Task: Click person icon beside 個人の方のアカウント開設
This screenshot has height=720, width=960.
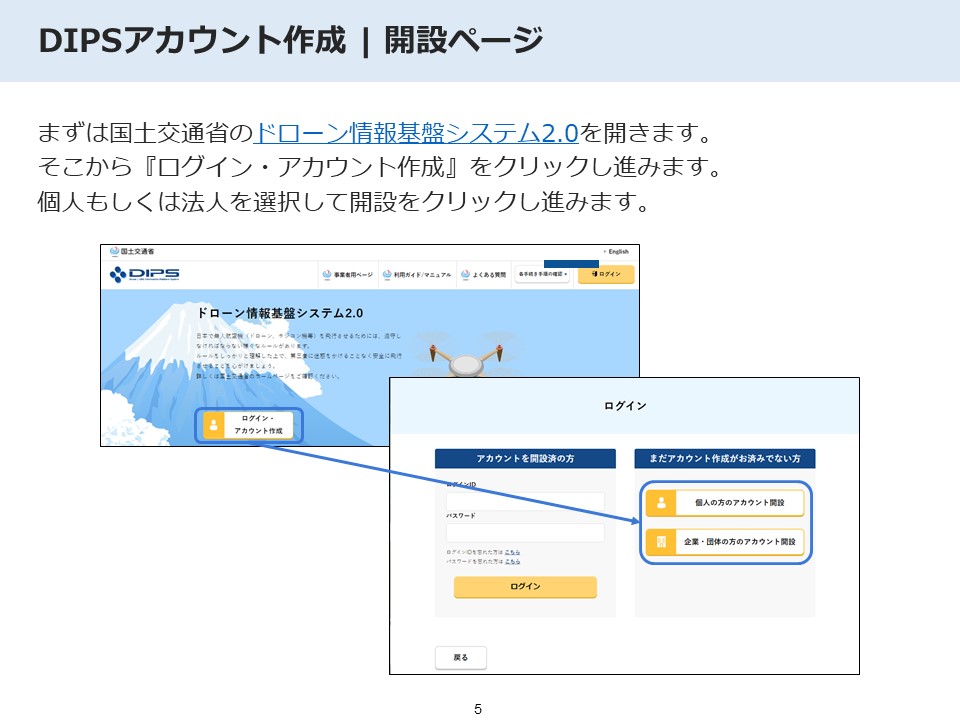Action: tap(661, 503)
